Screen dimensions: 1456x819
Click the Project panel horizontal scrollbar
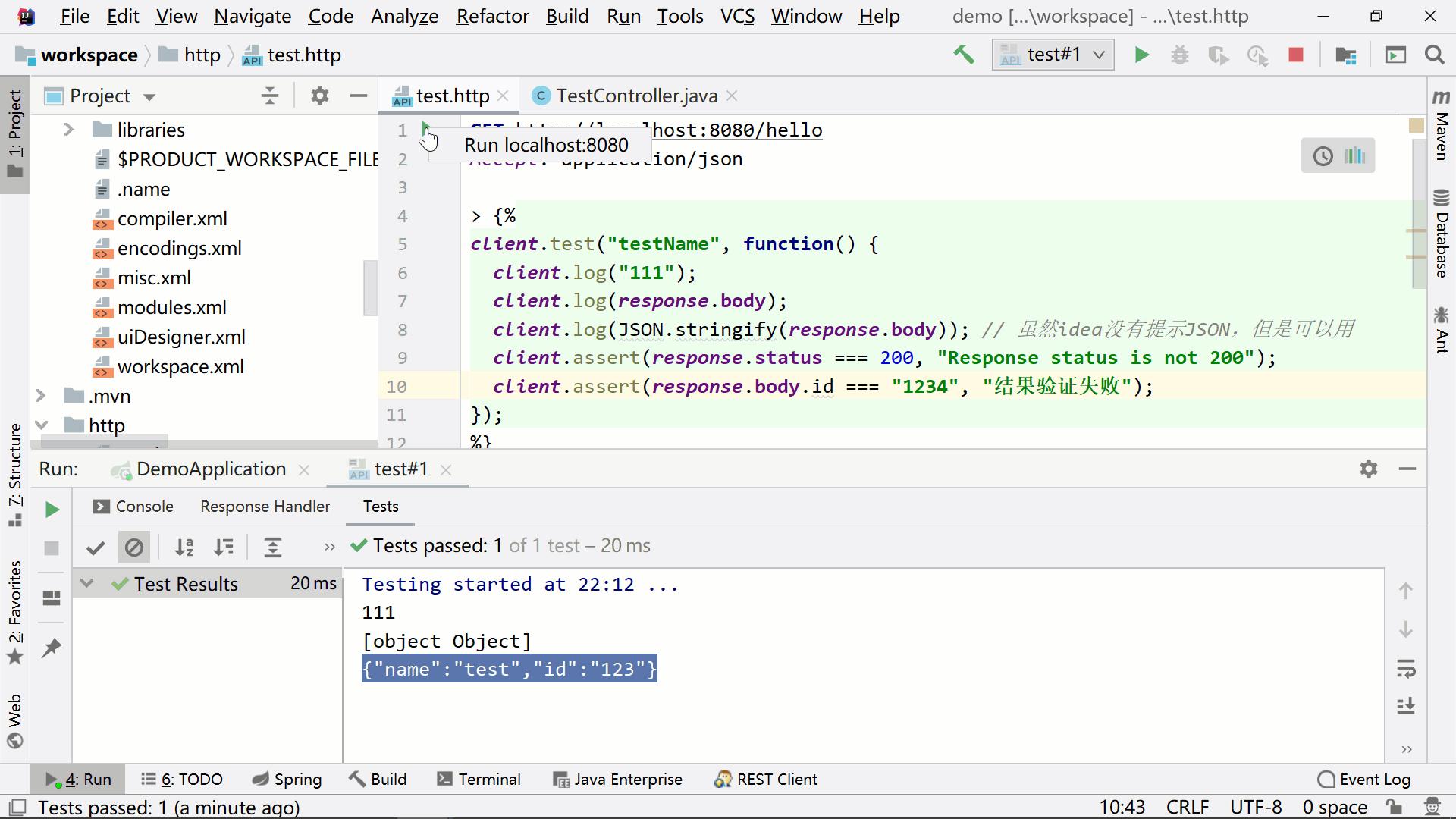click(105, 442)
